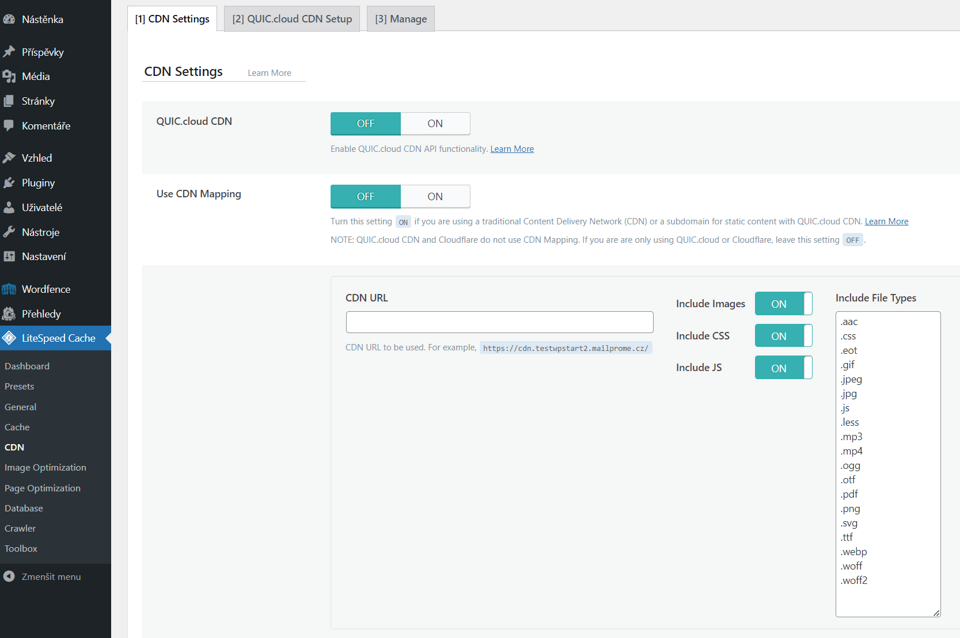Open the Presets submenu item
The image size is (960, 638).
[x=20, y=386]
